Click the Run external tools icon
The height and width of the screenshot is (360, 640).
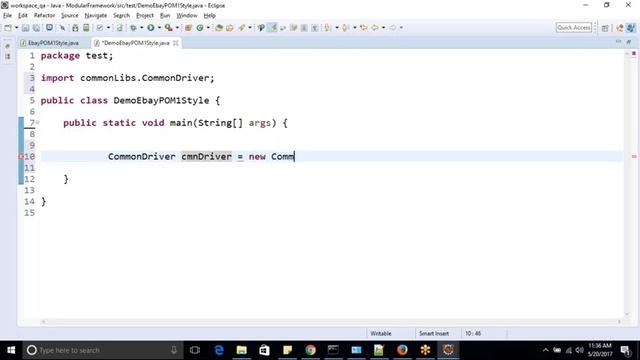coord(169,28)
